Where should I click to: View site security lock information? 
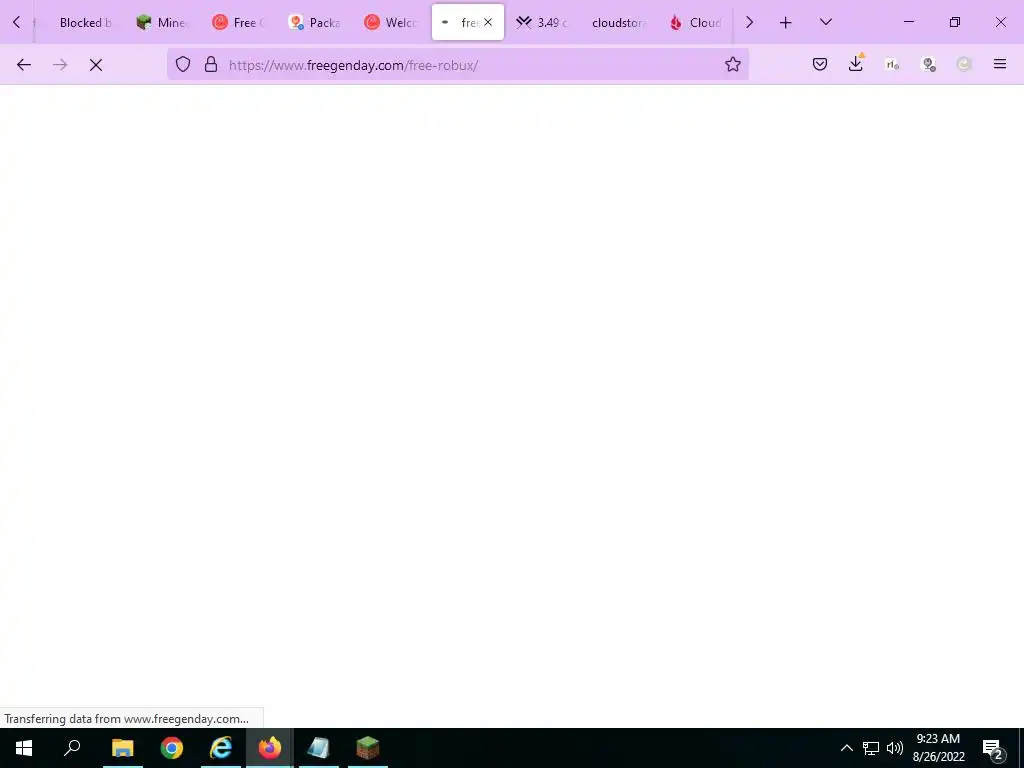pos(210,64)
